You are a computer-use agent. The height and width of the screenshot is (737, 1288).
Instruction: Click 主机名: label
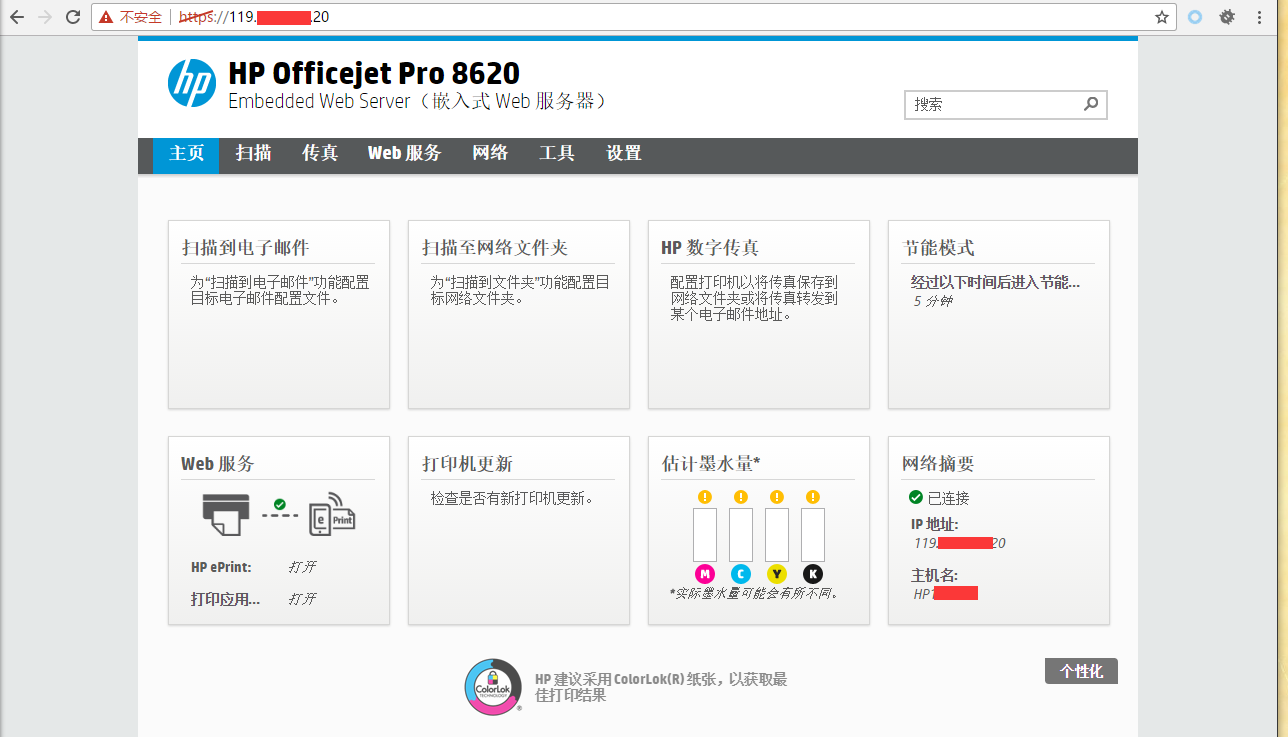click(x=935, y=575)
